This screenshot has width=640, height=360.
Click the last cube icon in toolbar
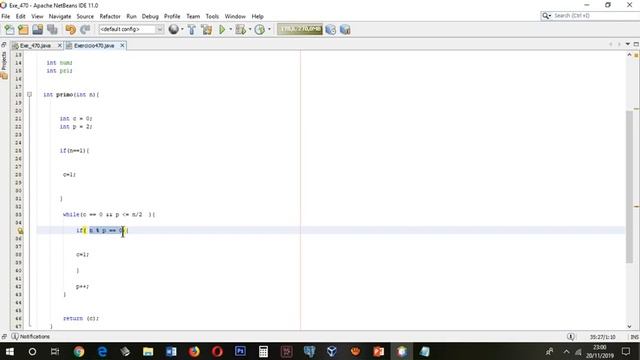point(345,29)
